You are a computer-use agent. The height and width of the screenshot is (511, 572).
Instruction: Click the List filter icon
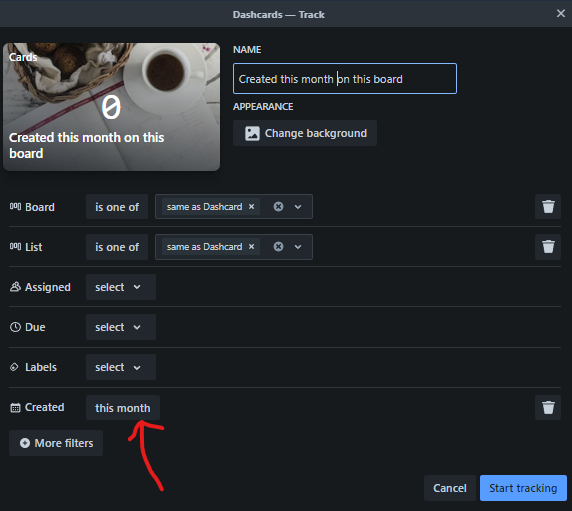pos(15,247)
